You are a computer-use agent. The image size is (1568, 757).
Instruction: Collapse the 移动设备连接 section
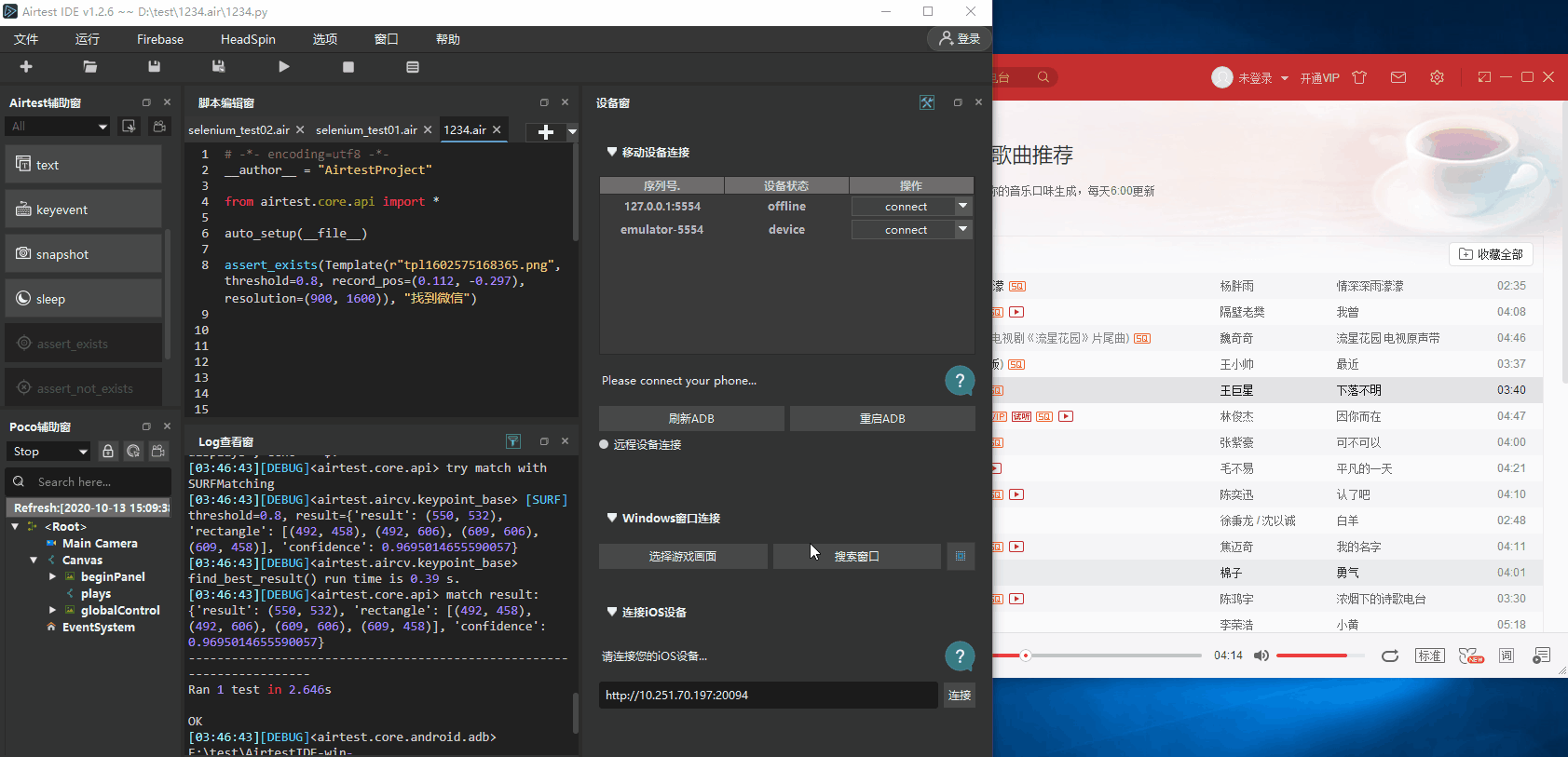click(x=612, y=152)
